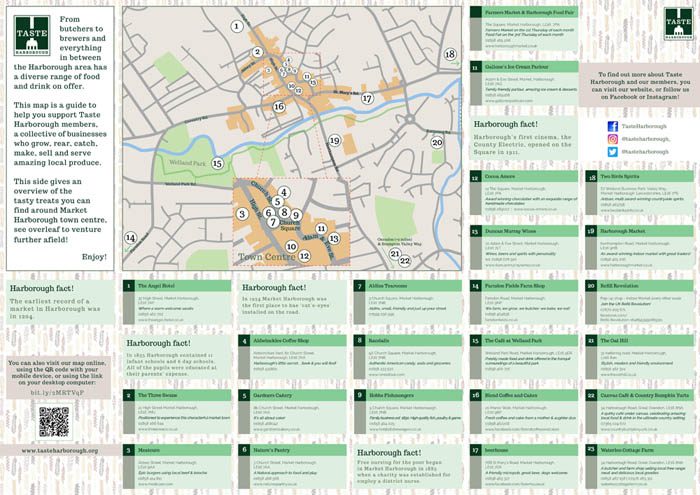Image resolution: width=700 pixels, height=495 pixels.
Task: Select large marker 7 in the Town Centre inset
Action: pyautogui.click(x=273, y=222)
